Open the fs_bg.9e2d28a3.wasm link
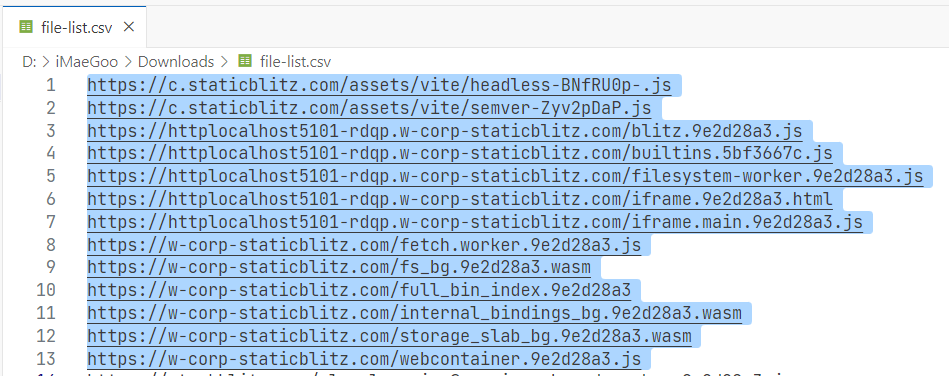Screen dimensions: 949x376 coord(339,268)
